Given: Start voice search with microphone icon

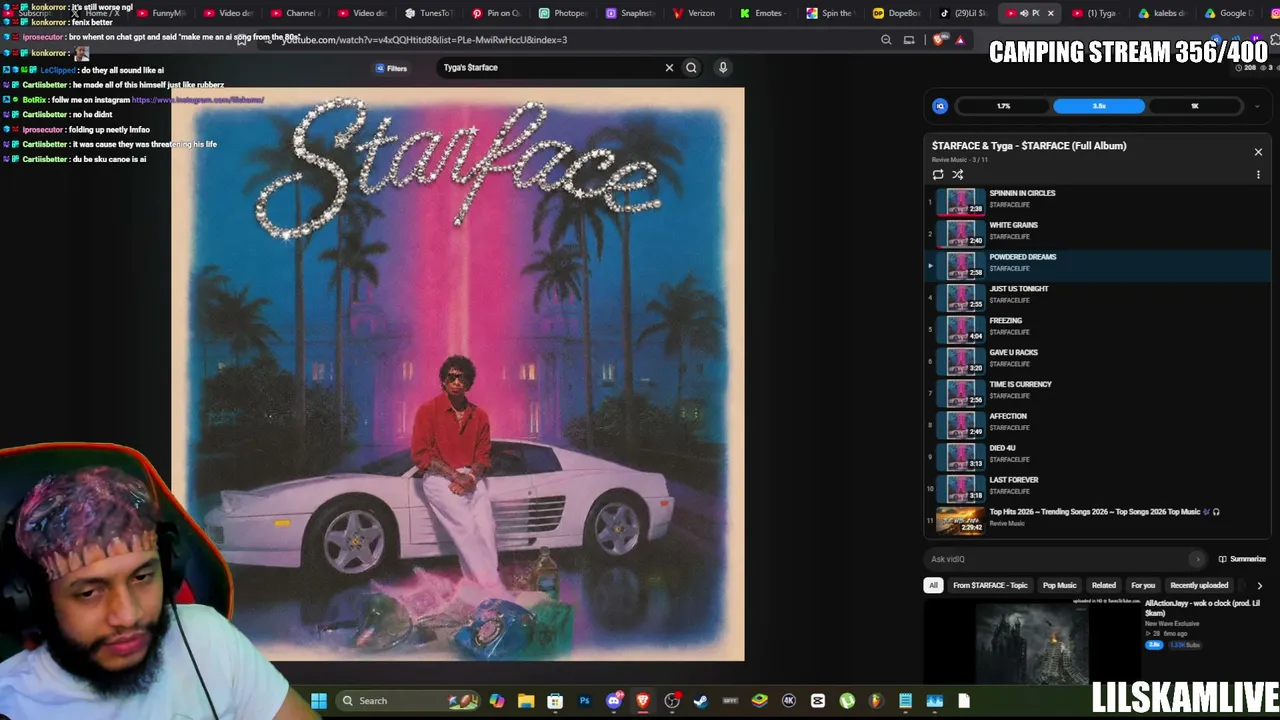Looking at the screenshot, I should click(723, 68).
